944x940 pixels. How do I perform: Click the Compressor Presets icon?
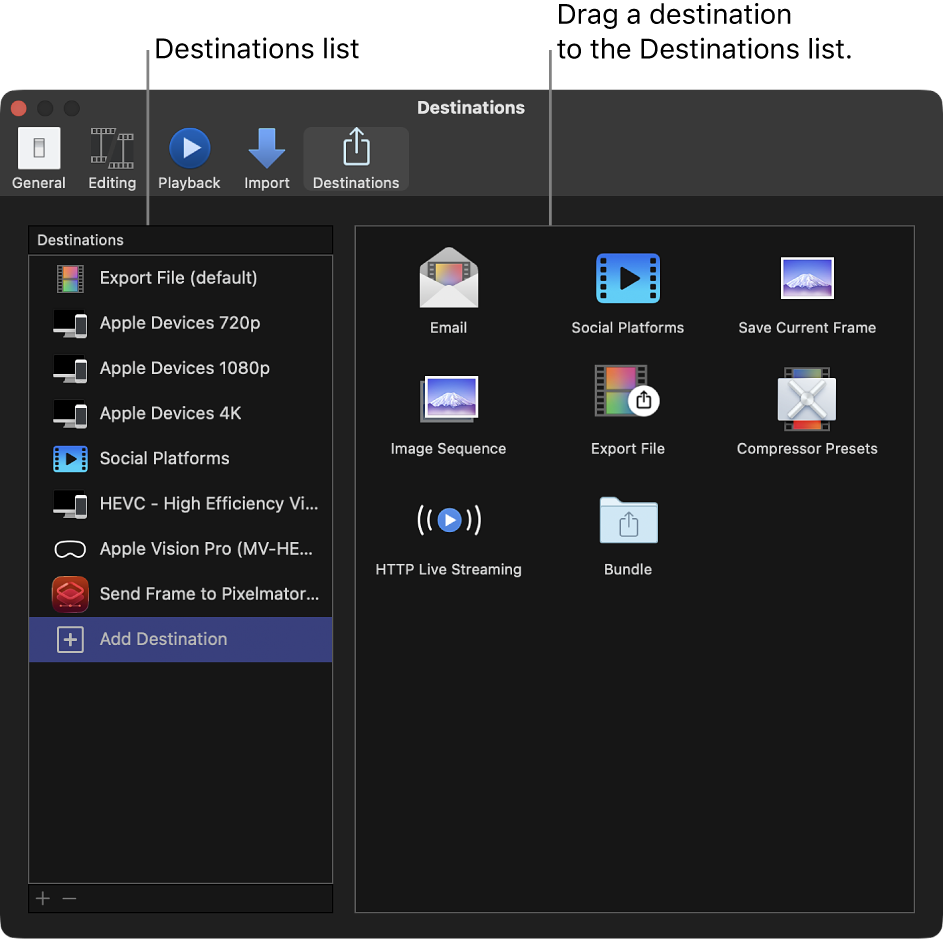tap(807, 399)
